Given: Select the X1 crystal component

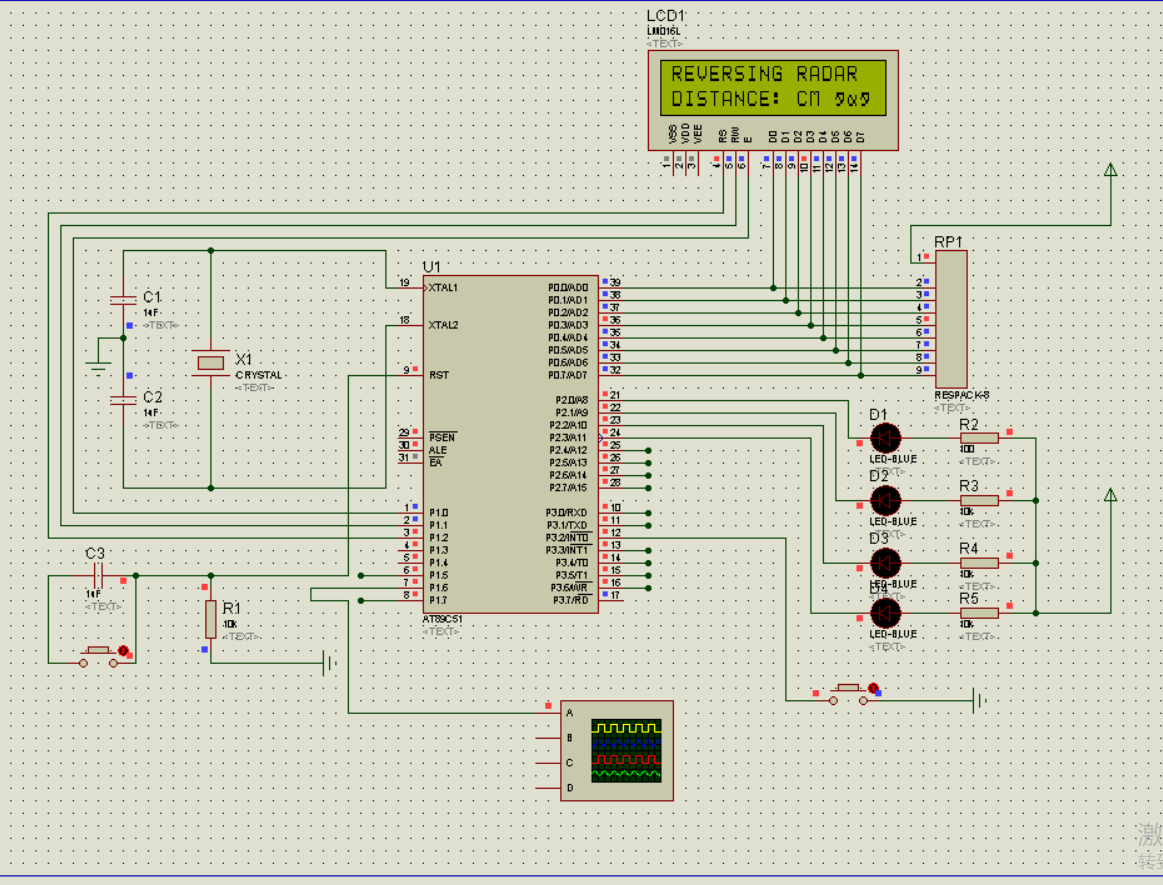Looking at the screenshot, I should 211,362.
